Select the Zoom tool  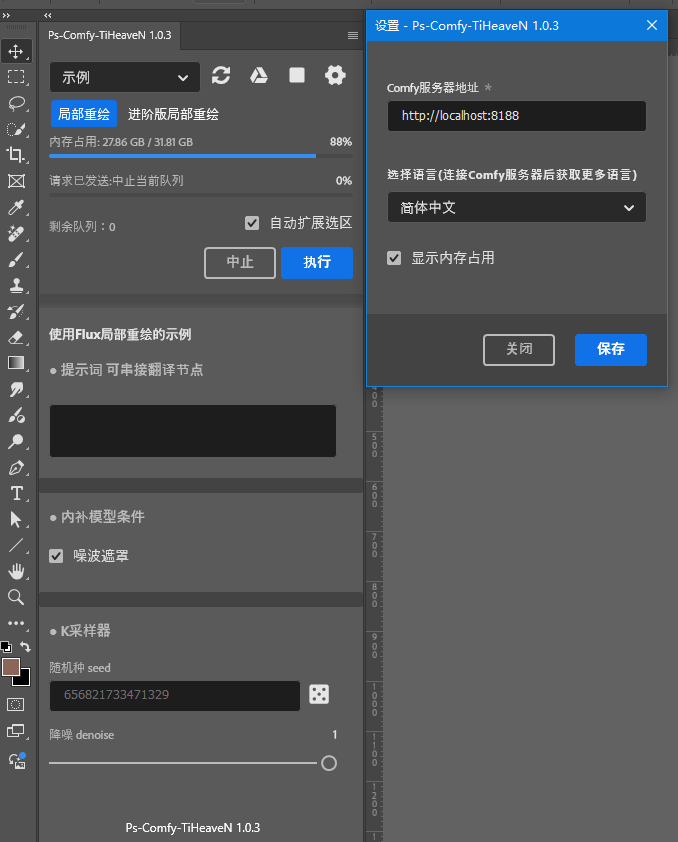(16, 597)
